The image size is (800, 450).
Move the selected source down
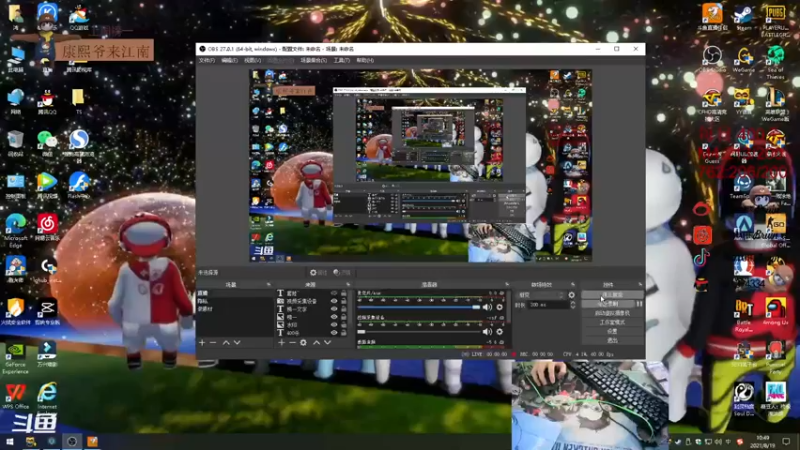click(x=328, y=343)
